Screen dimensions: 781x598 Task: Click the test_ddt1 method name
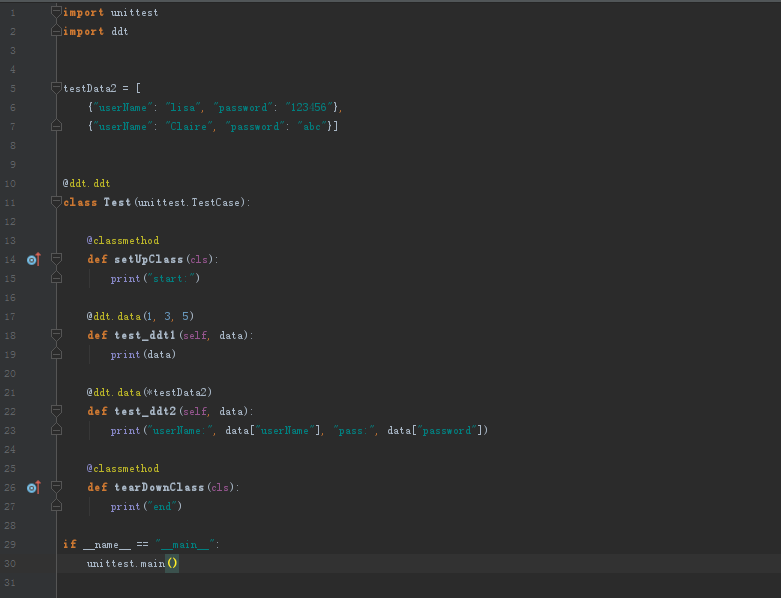tap(145, 336)
